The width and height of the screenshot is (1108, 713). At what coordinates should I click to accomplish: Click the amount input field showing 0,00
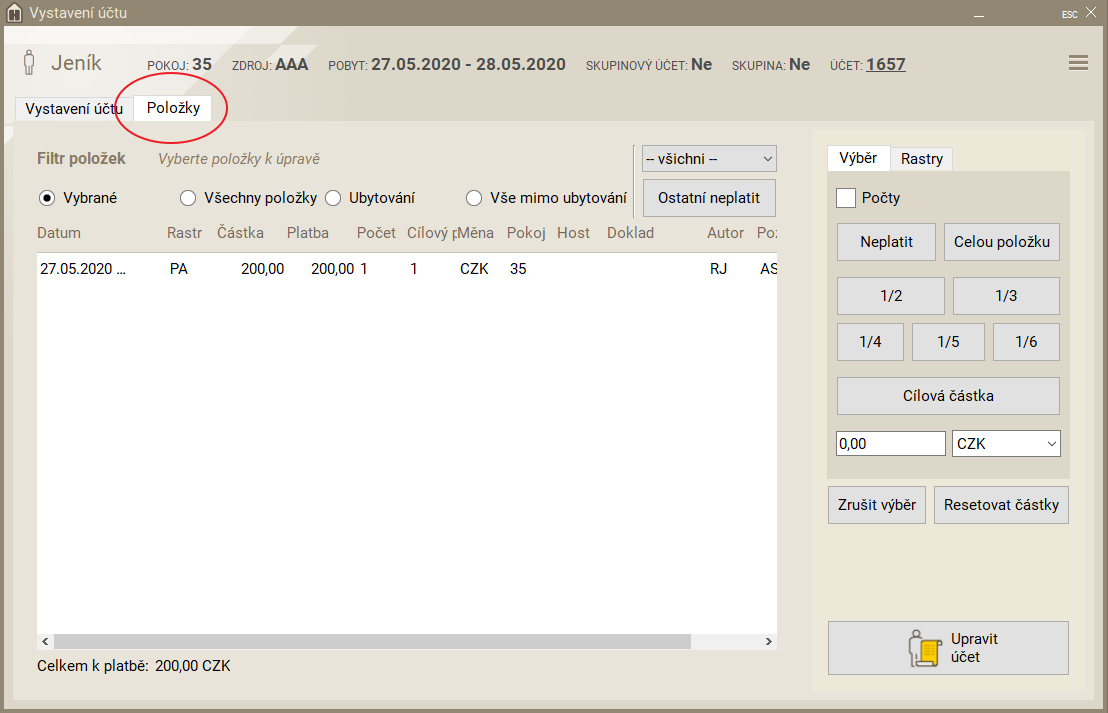pos(890,443)
